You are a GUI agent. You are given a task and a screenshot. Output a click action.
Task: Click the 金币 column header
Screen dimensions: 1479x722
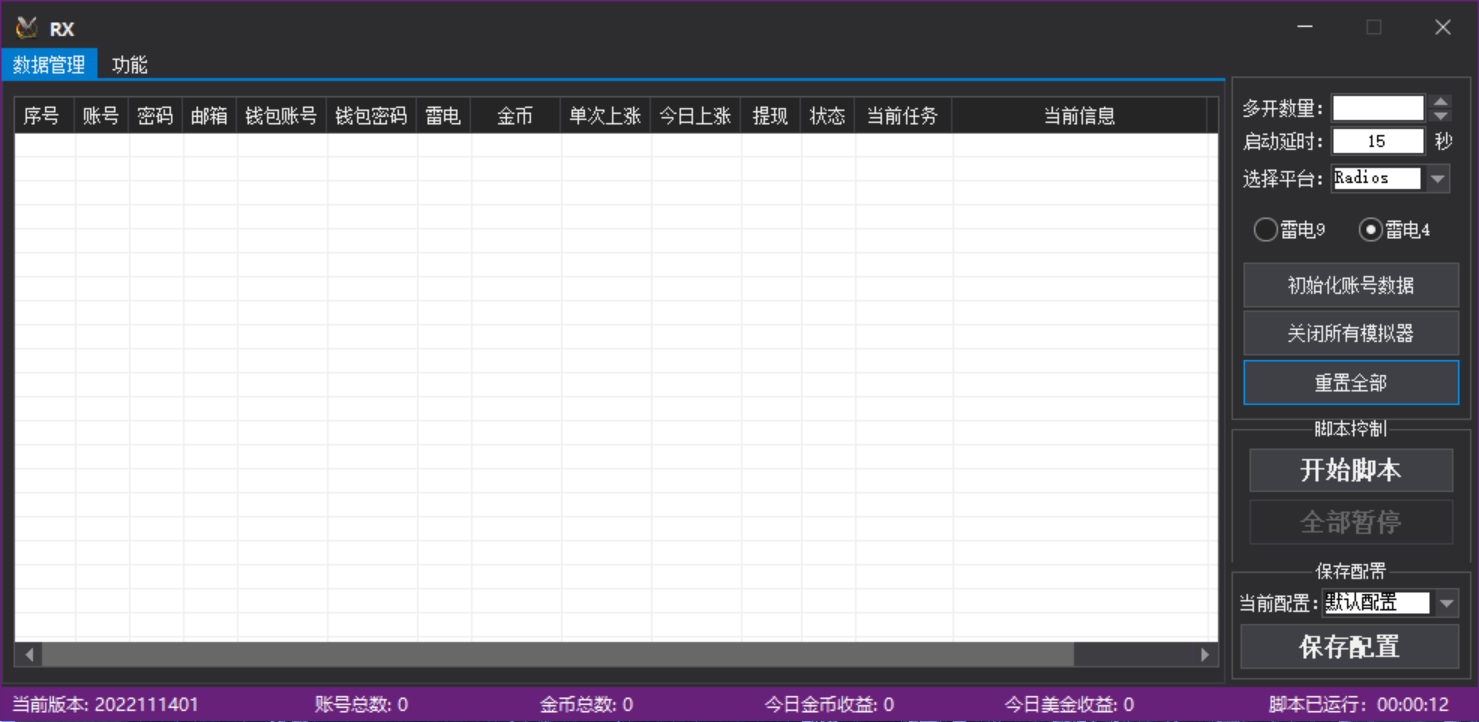pos(515,116)
